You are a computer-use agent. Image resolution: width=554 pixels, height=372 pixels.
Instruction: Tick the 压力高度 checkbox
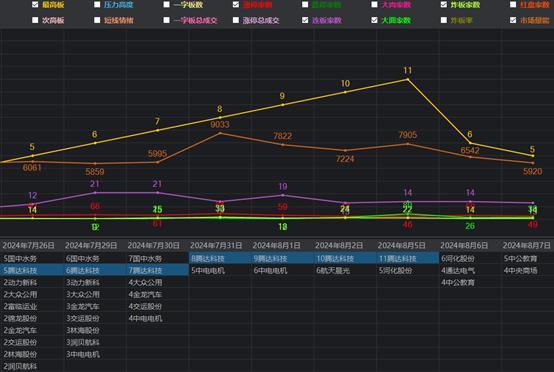pyautogui.click(x=97, y=5)
